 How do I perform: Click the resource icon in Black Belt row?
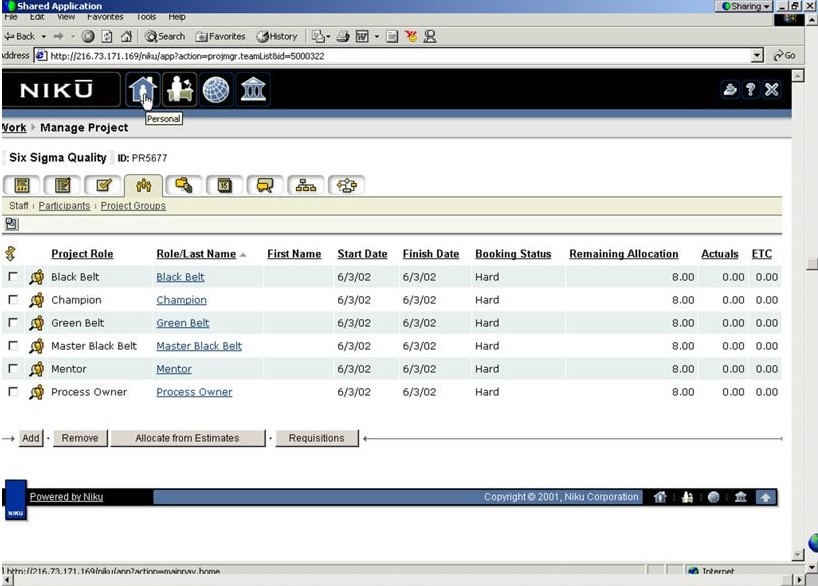tap(37, 277)
